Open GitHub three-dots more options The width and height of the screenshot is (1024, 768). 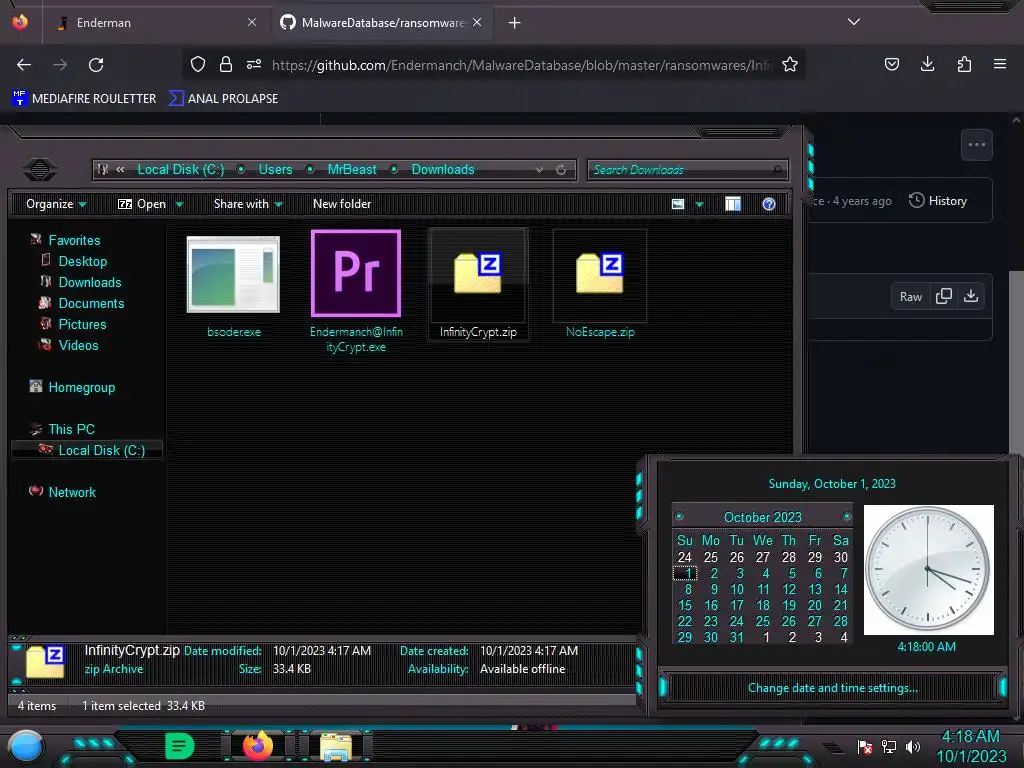976,145
